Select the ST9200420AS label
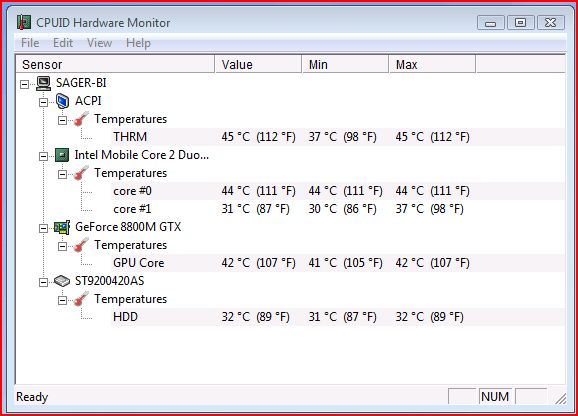The width and height of the screenshot is (578, 416). (109, 281)
